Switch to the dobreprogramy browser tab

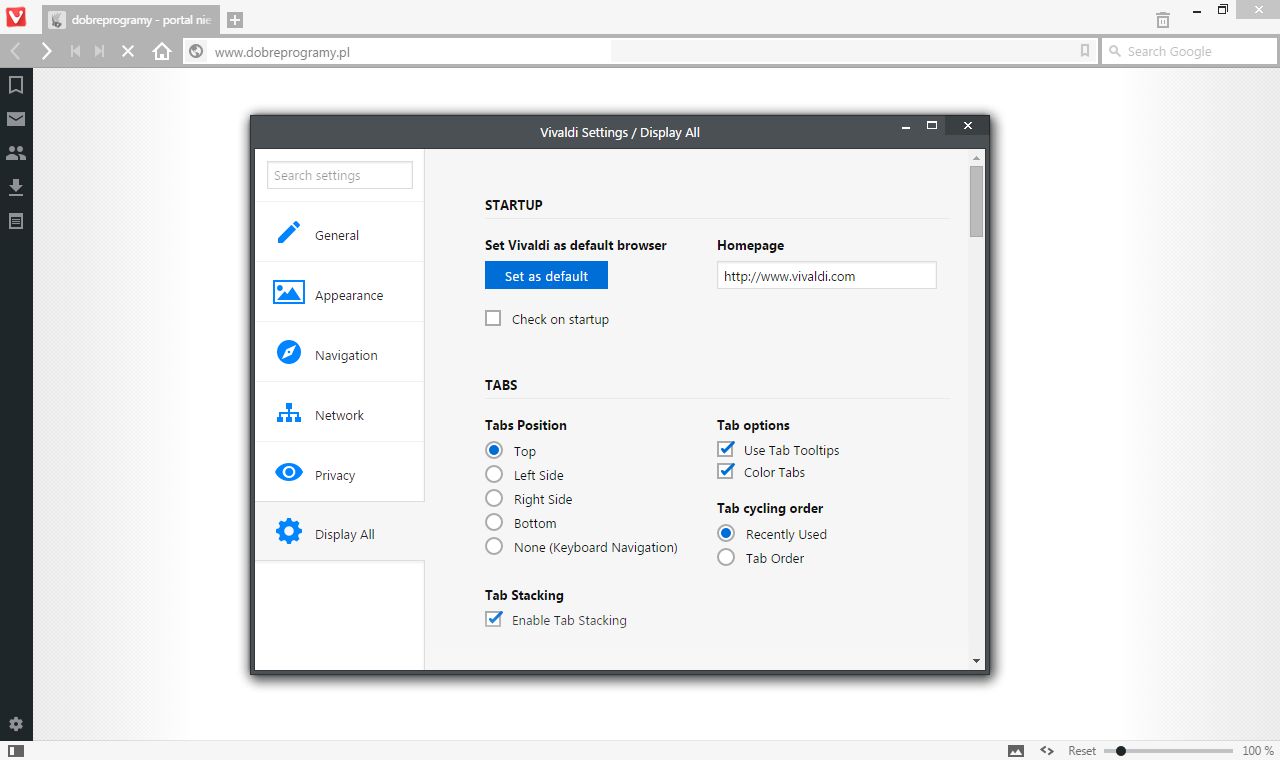pyautogui.click(x=132, y=20)
